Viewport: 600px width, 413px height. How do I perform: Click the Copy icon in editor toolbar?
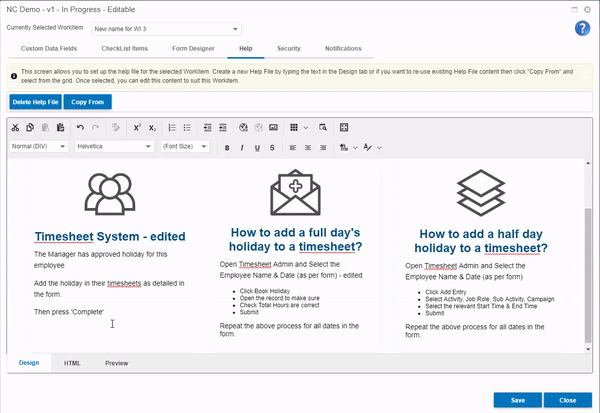tap(30, 127)
